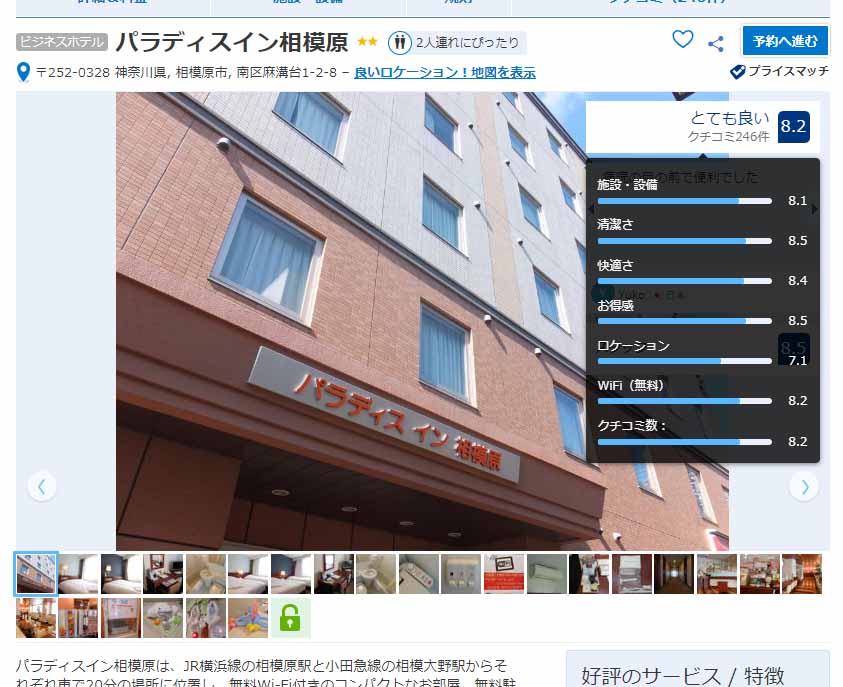Show next photo with right arrow
This screenshot has width=843, height=687.
click(804, 486)
